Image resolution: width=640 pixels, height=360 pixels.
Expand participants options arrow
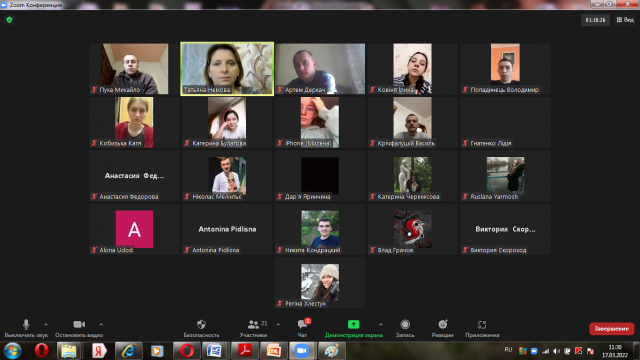coord(278,324)
